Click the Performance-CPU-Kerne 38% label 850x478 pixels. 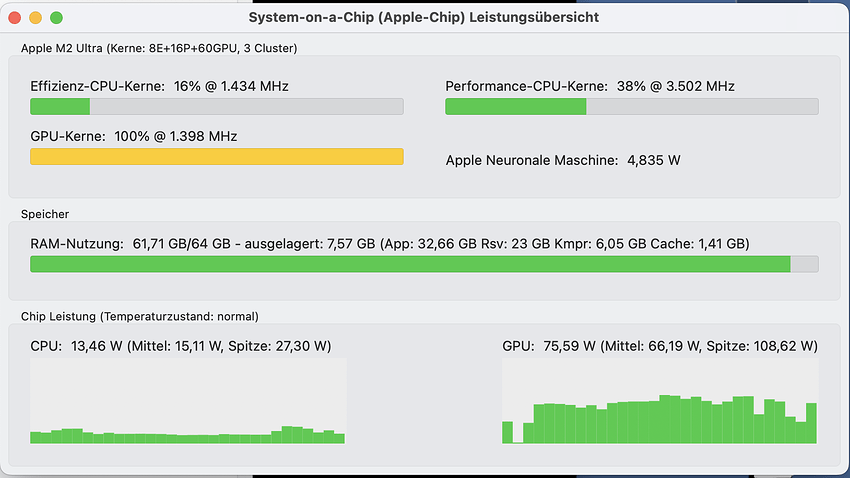[x=590, y=86]
